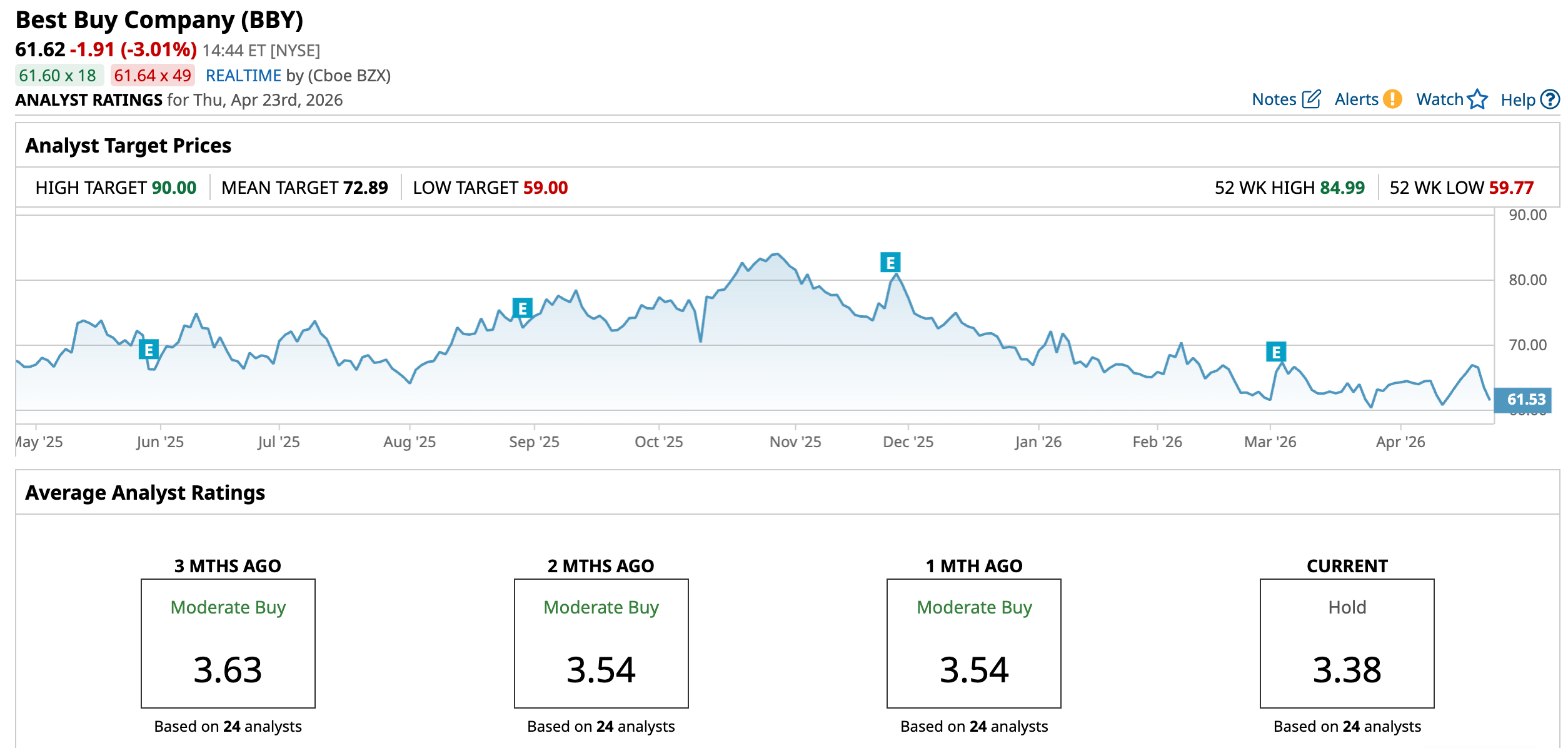The height and width of the screenshot is (748, 1568).
Task: Select the 1 MTH AGO rating box
Action: point(973,643)
